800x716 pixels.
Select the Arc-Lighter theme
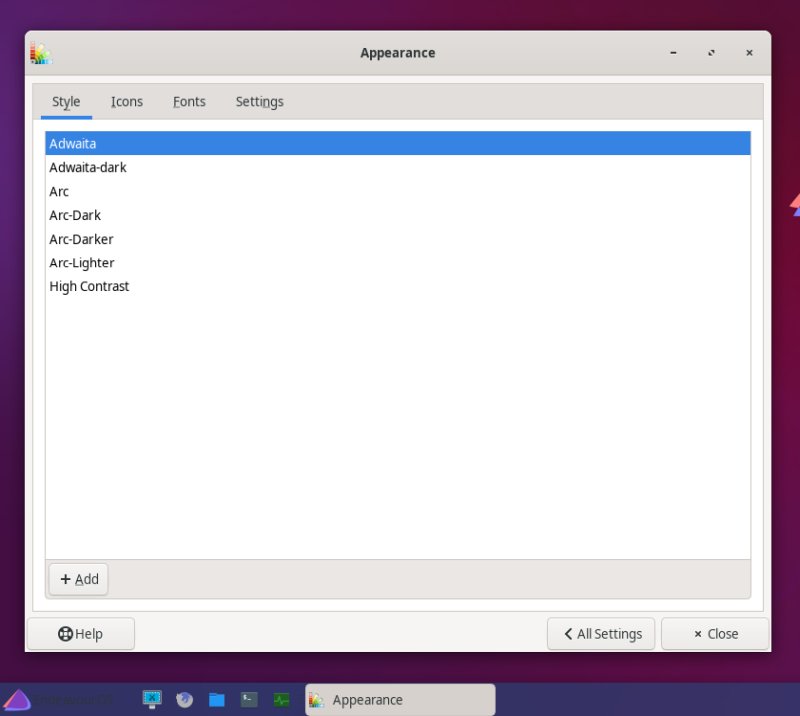pyautogui.click(x=398, y=262)
